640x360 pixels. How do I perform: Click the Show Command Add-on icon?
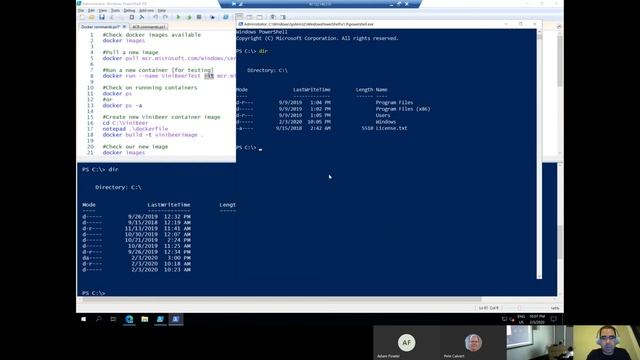[x=283, y=17]
